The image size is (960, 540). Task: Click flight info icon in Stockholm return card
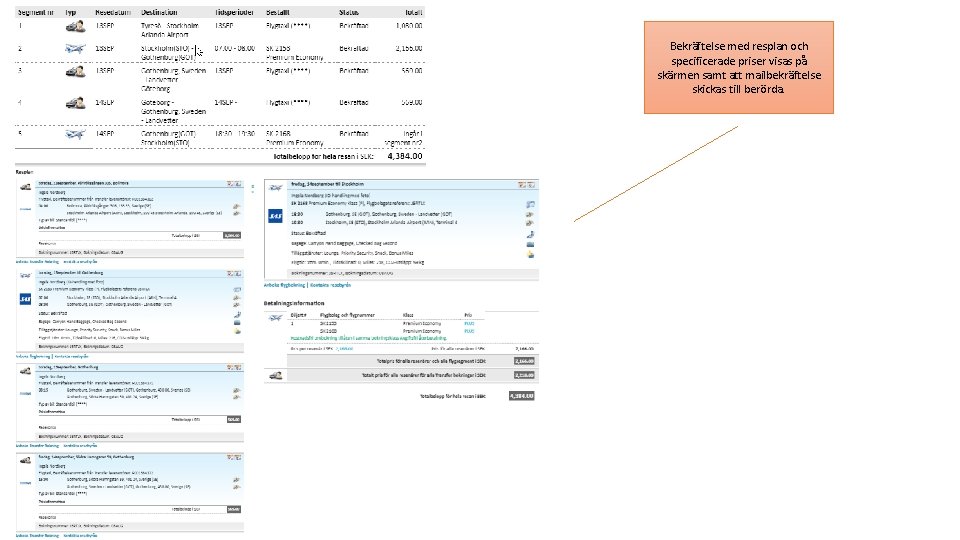530,204
